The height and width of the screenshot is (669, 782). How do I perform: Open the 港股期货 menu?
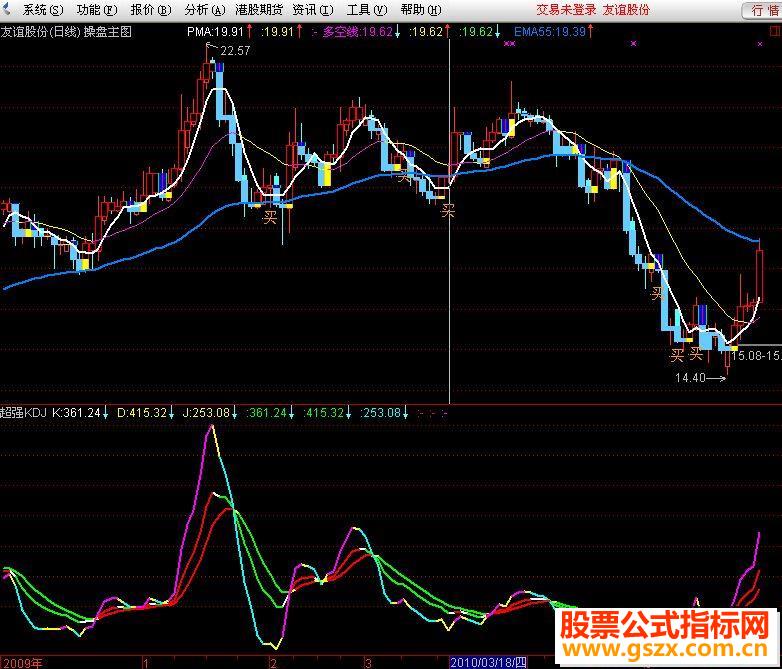[259, 10]
